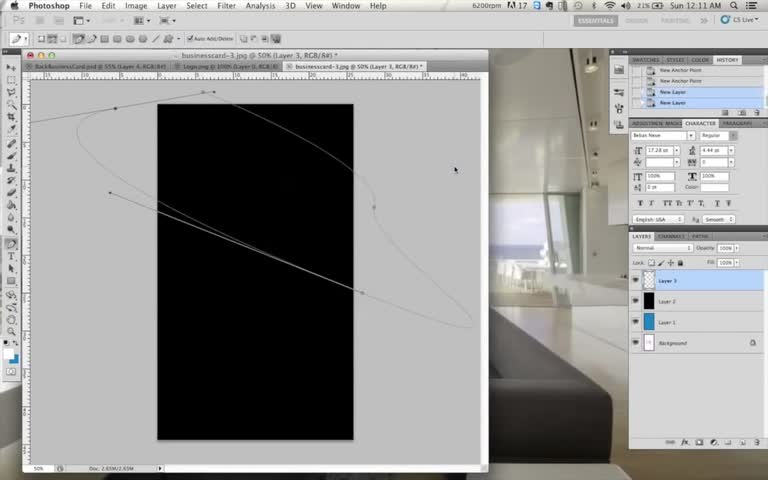Enable Faux Bold in Character panel

pos(640,203)
